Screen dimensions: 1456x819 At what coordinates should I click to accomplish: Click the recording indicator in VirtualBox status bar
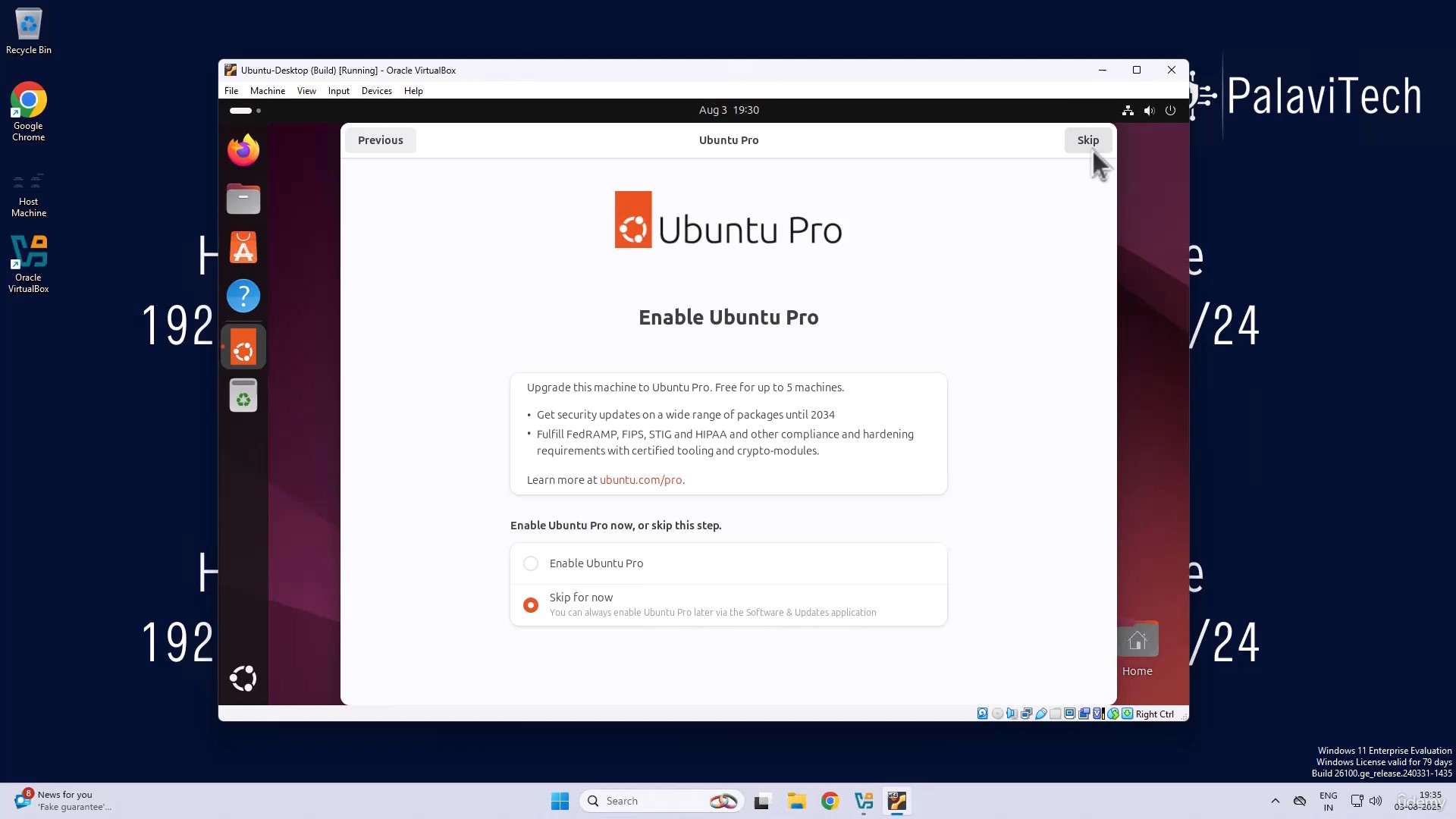pyautogui.click(x=1084, y=714)
